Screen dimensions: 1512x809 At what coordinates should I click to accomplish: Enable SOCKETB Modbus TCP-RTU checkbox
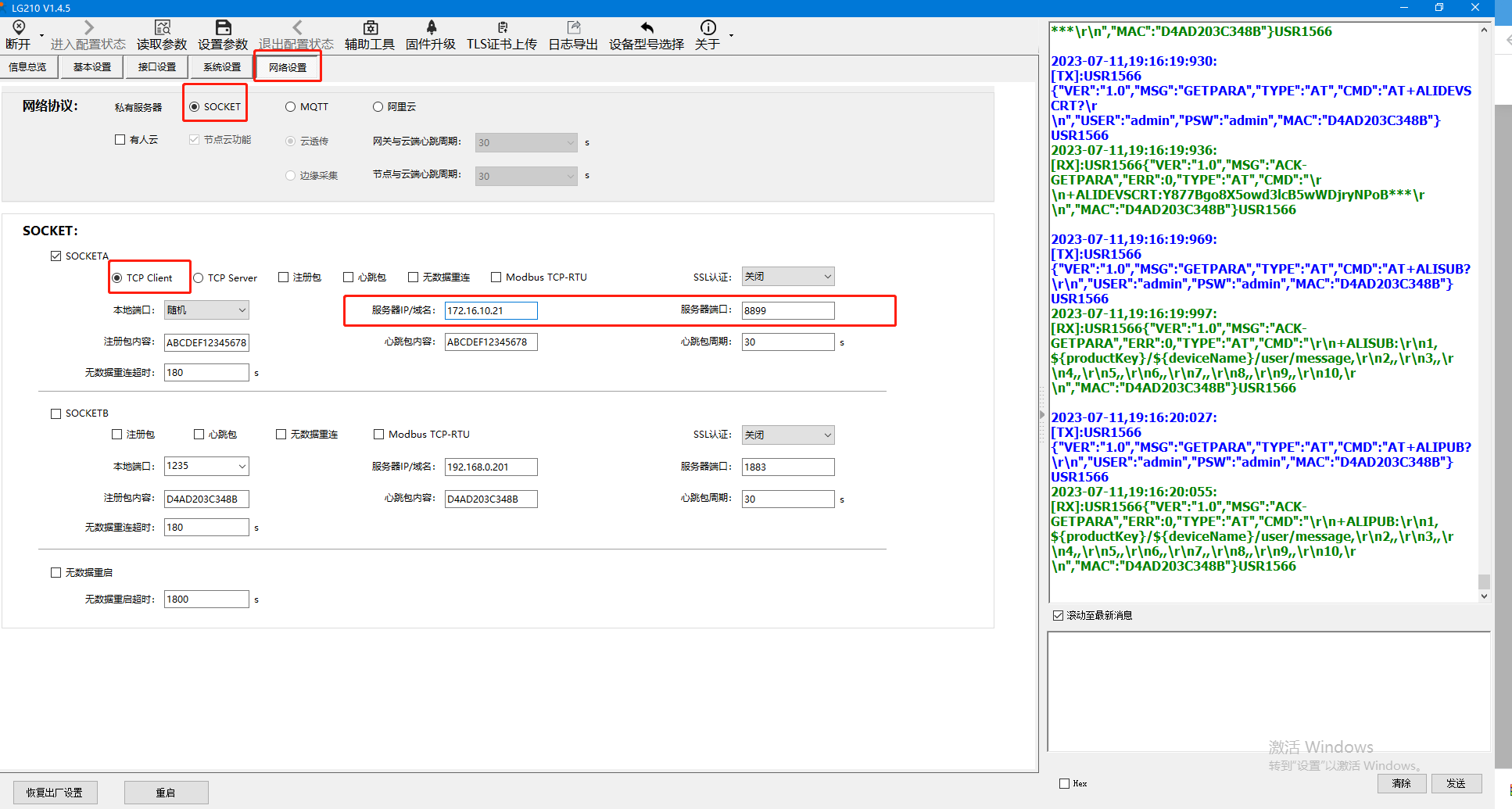(378, 435)
